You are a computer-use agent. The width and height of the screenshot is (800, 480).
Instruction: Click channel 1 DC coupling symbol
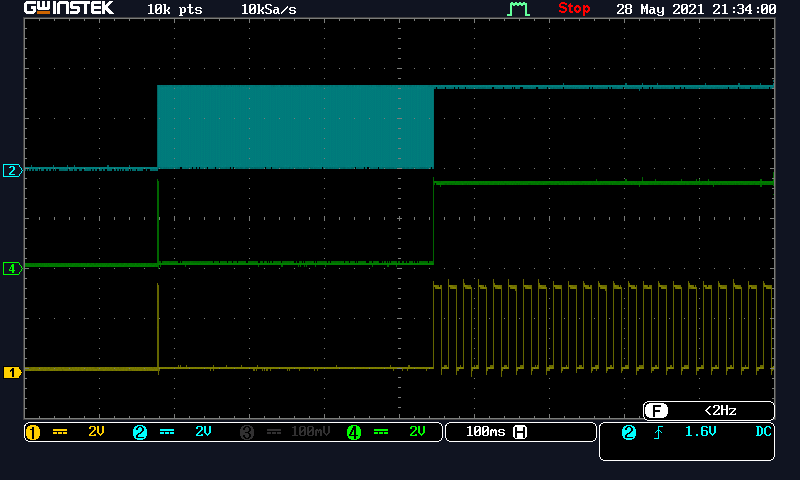click(x=60, y=432)
